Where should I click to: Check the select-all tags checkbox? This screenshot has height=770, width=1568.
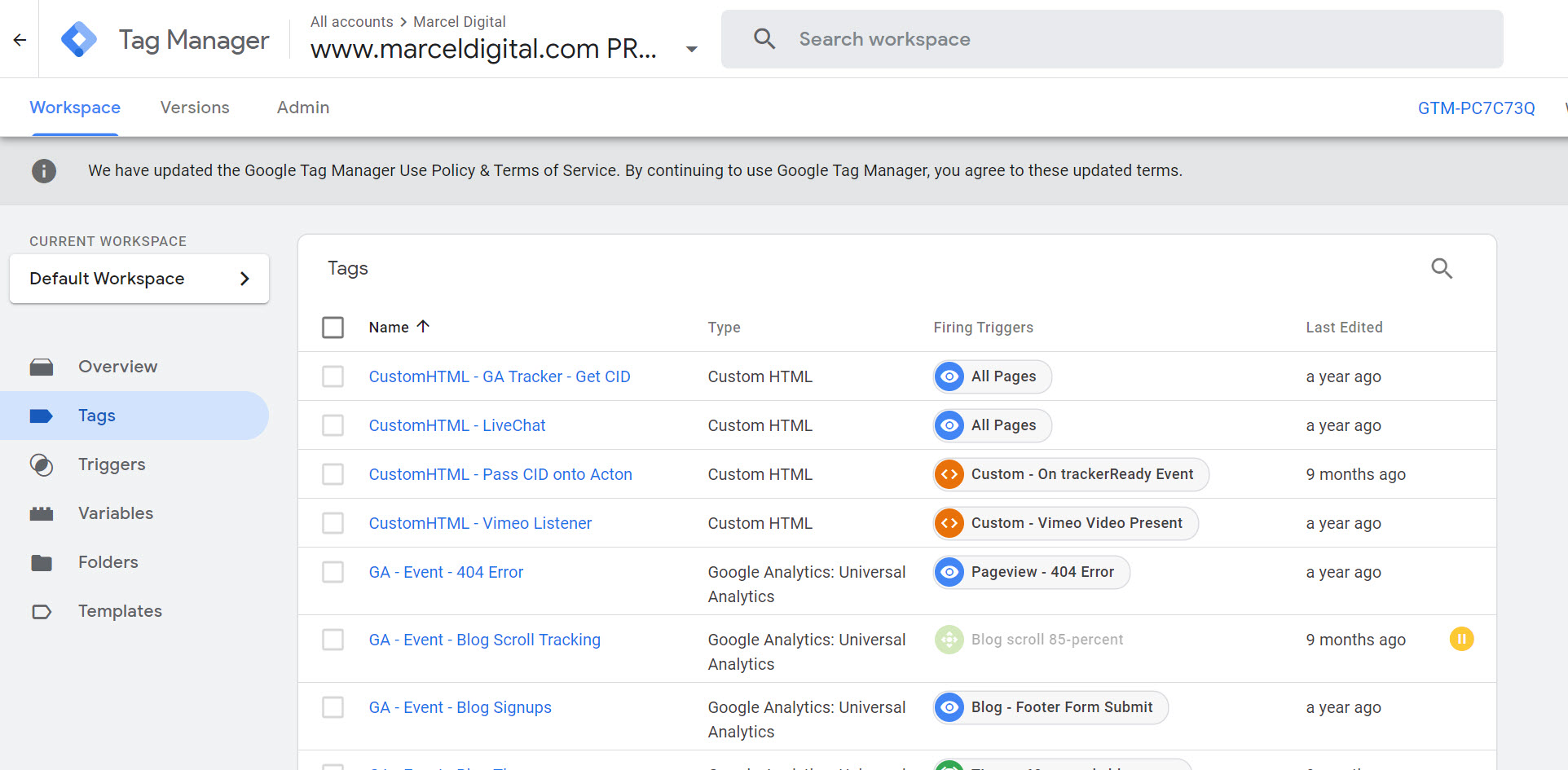[333, 328]
